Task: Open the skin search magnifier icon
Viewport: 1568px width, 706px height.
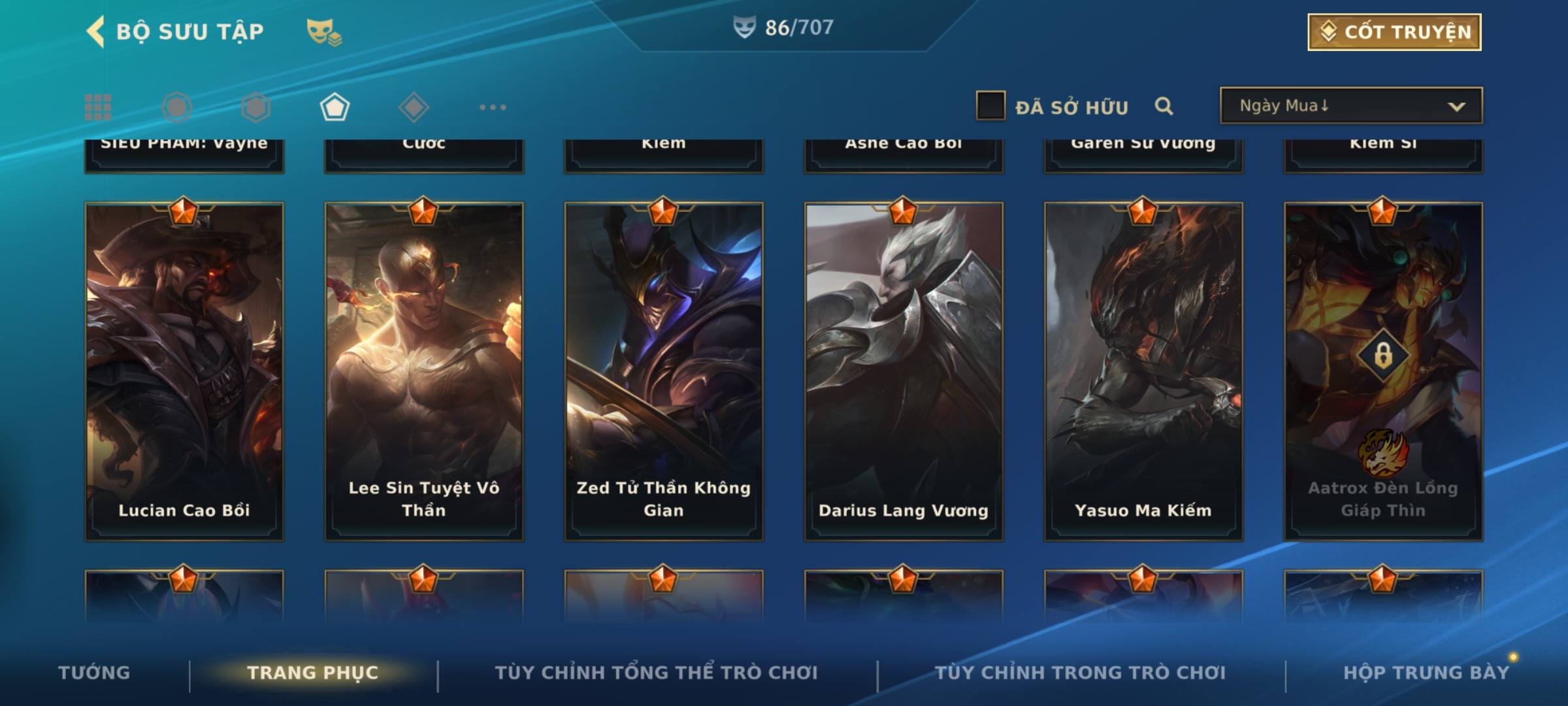Action: pos(1164,106)
